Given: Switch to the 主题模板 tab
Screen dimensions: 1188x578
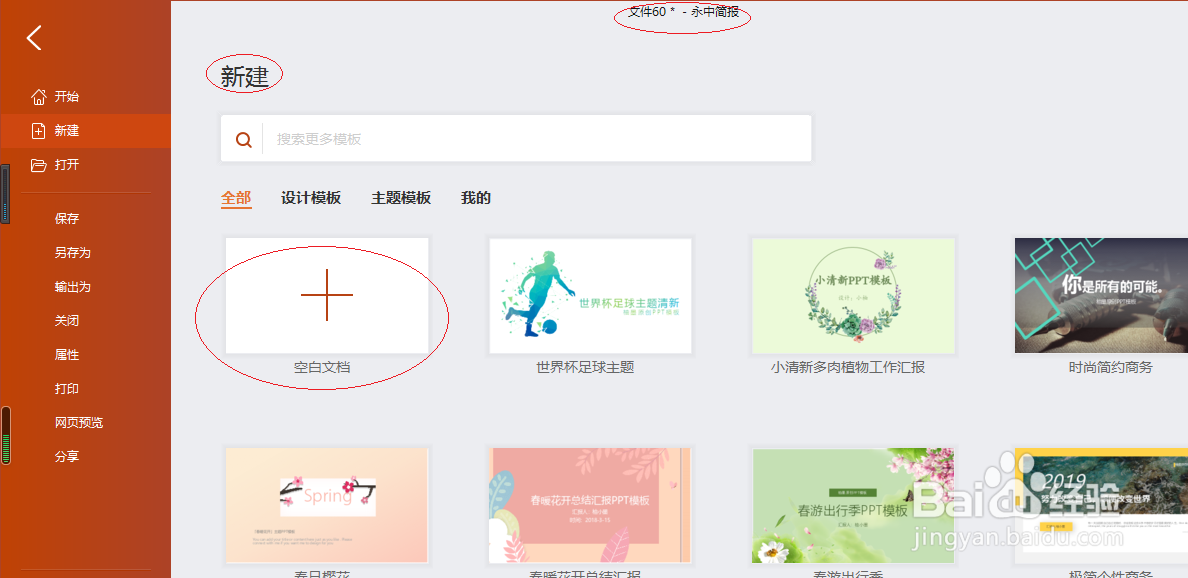Looking at the screenshot, I should tap(399, 198).
